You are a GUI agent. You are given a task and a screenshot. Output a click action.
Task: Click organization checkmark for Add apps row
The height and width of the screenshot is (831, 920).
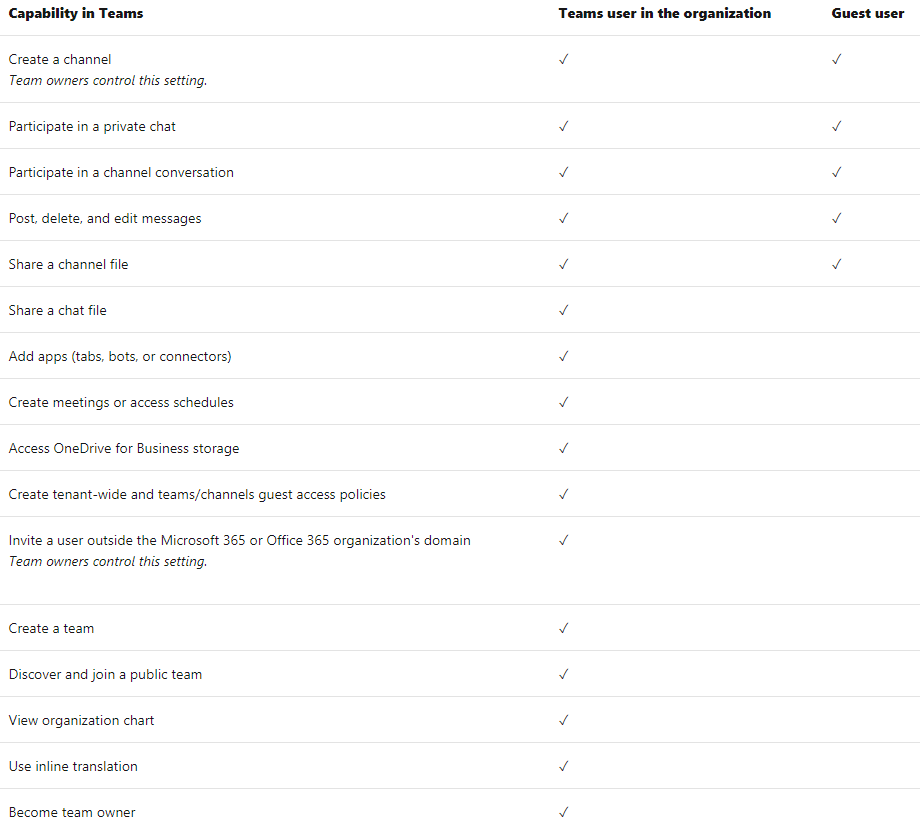(x=564, y=356)
